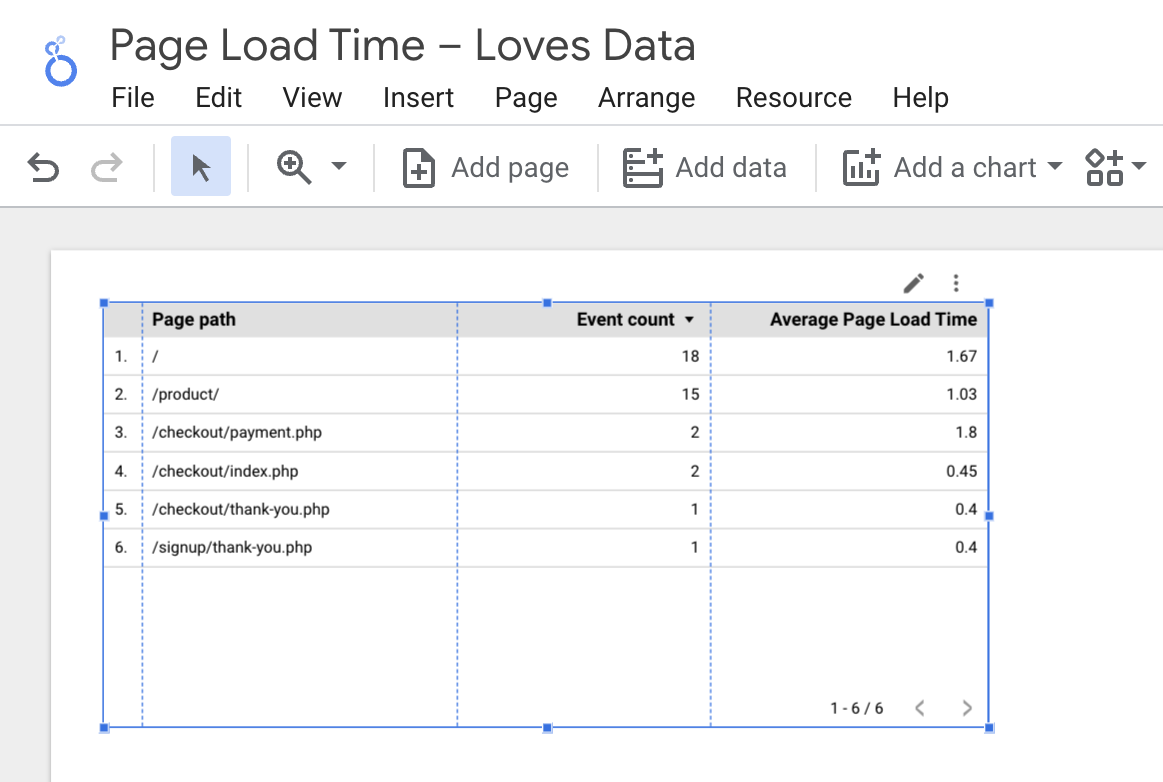The width and height of the screenshot is (1163, 782).
Task: Undo the last action
Action: (x=43, y=167)
